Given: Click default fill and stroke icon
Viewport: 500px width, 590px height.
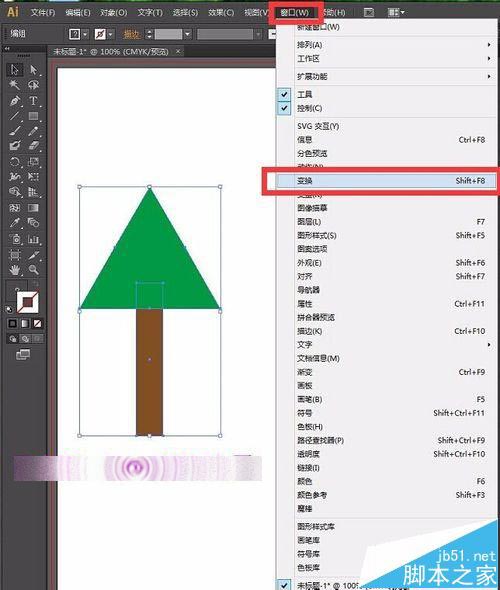Looking at the screenshot, I should (x=9, y=310).
